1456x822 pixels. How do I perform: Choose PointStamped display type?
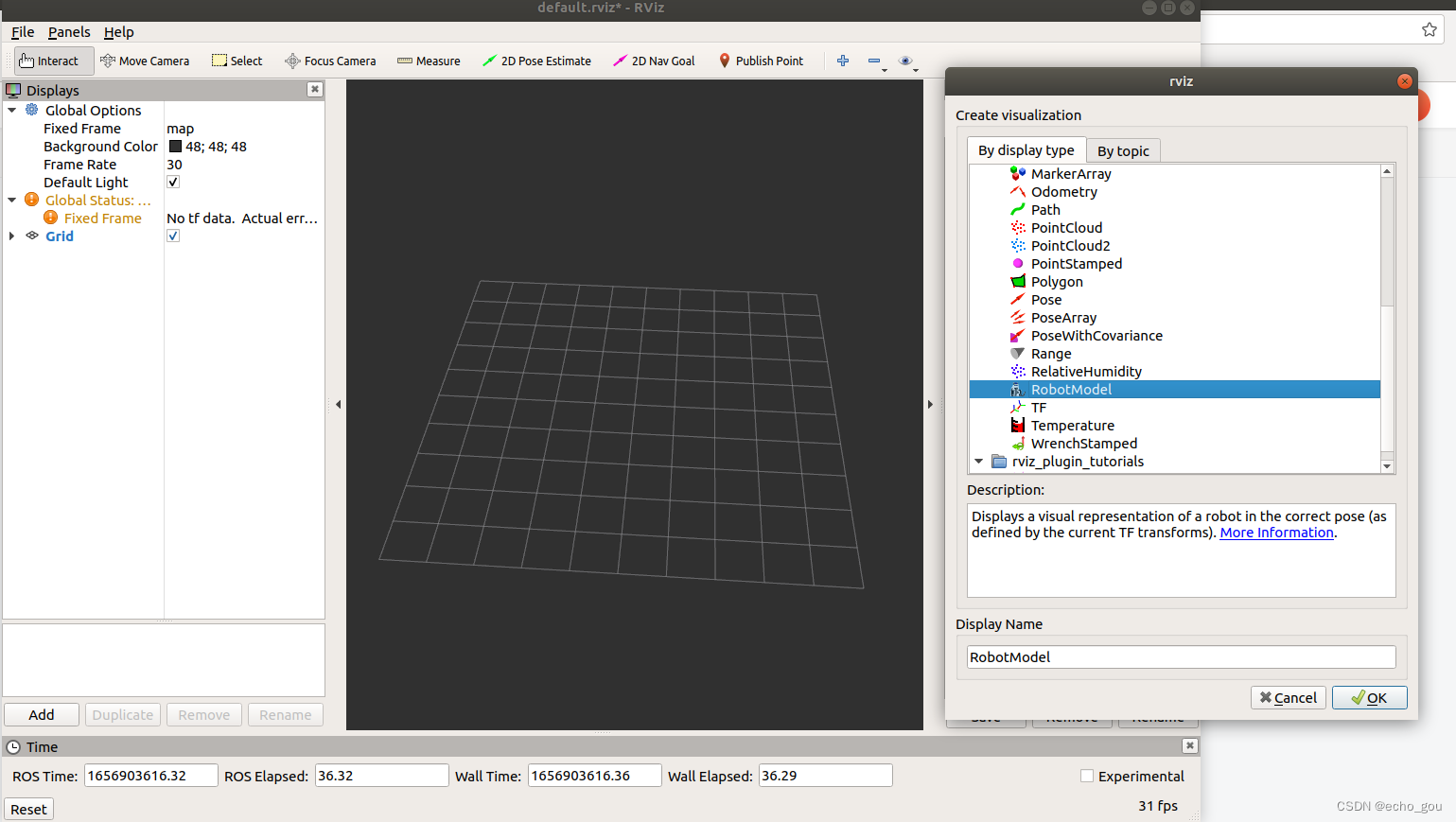[x=1077, y=264]
